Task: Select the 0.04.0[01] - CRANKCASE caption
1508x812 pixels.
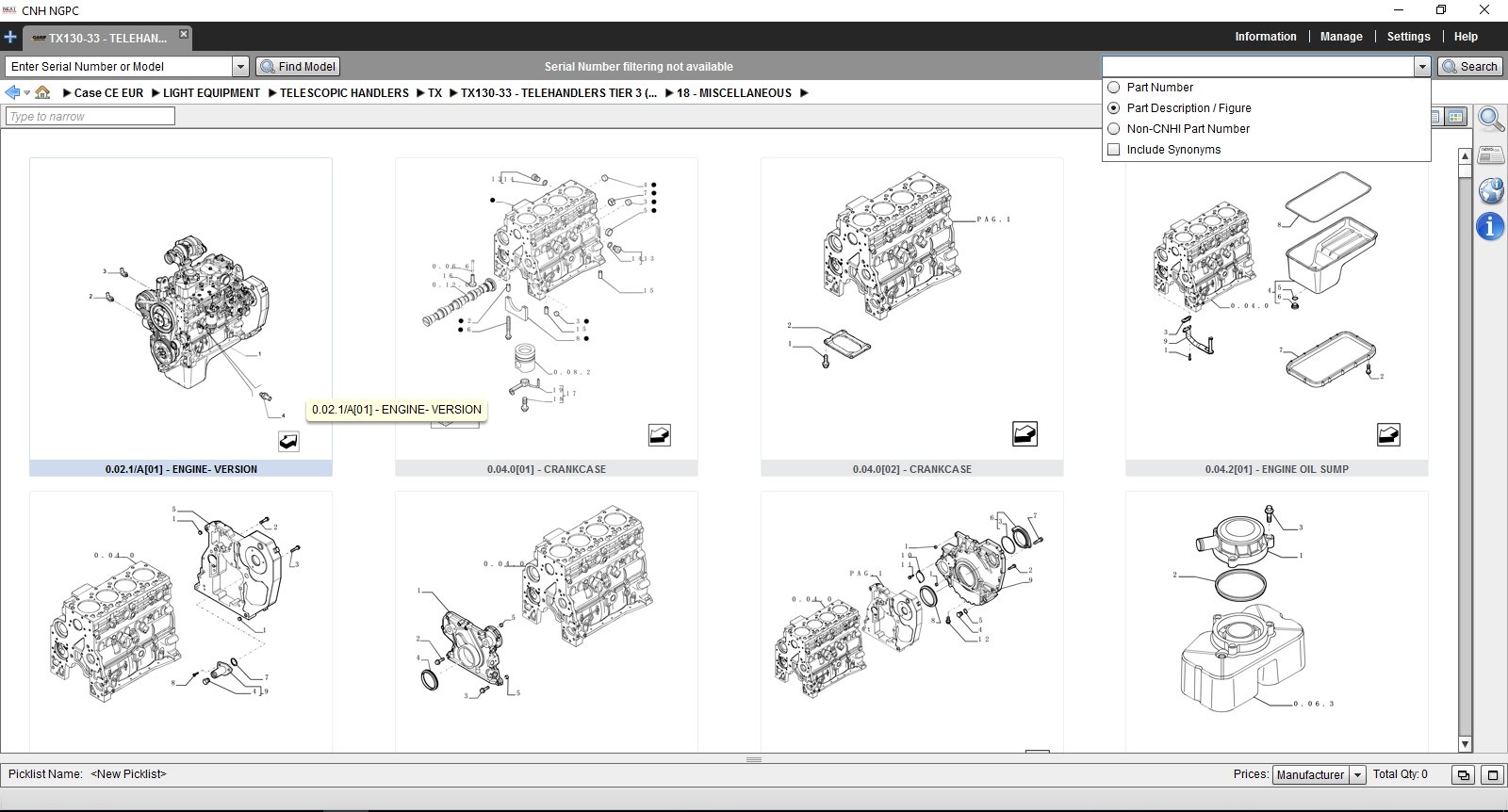Action: click(x=547, y=469)
